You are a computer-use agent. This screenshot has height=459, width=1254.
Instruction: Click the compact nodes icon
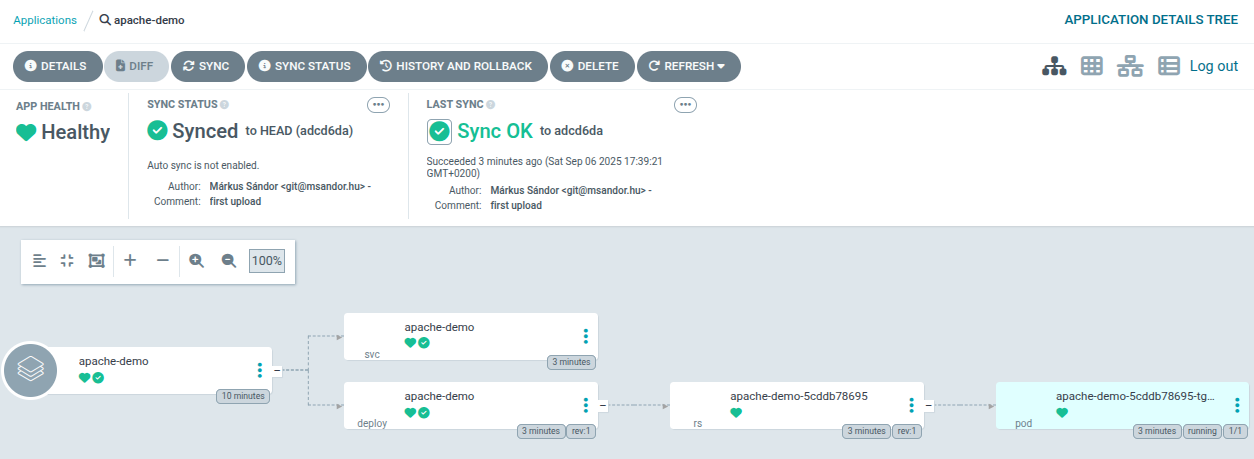pos(67,260)
